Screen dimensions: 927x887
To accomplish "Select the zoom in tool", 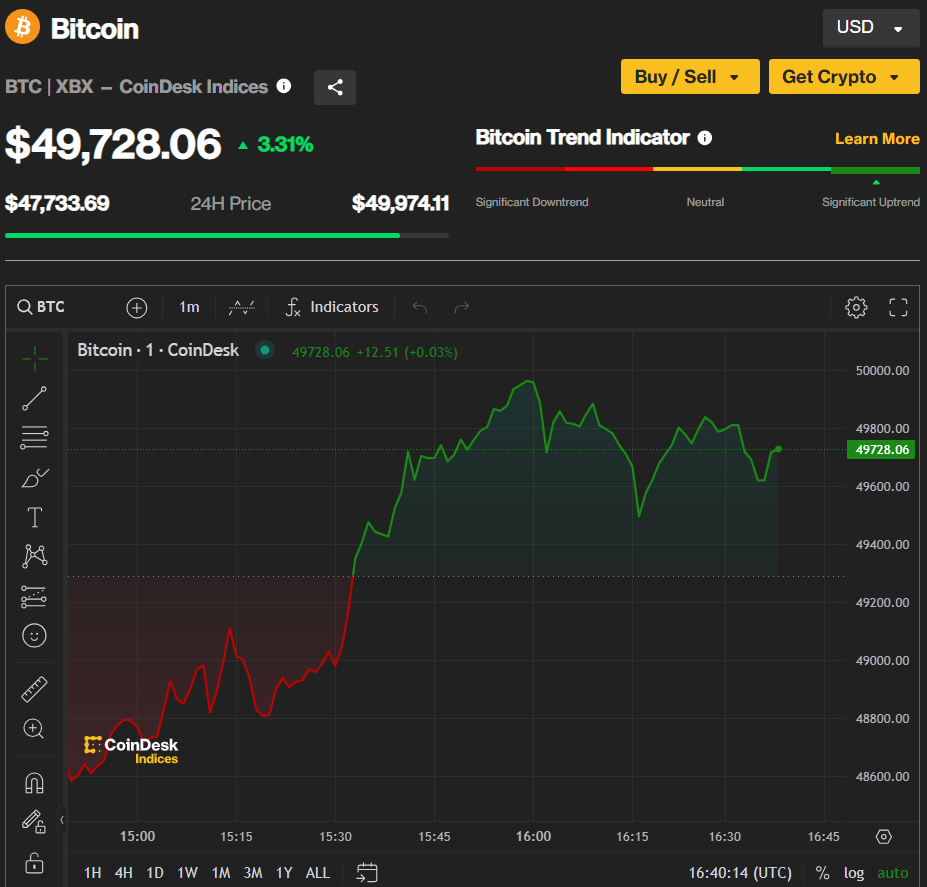I will pos(34,729).
